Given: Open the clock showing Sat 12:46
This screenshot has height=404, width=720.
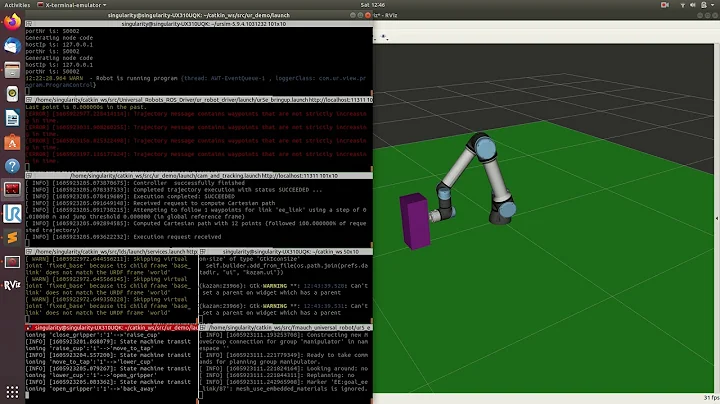Looking at the screenshot, I should coord(372,5).
